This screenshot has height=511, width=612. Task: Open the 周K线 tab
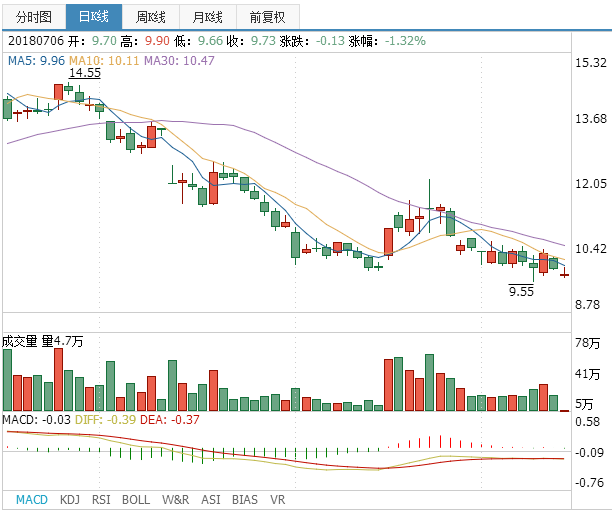151,17
